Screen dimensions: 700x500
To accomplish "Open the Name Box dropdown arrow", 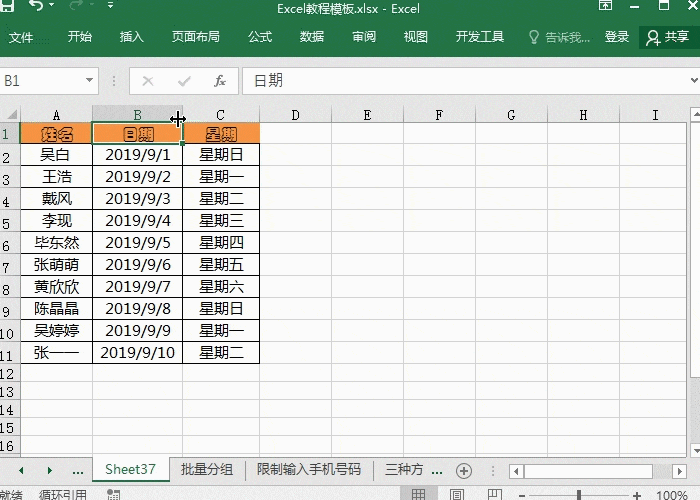I will [x=89, y=81].
